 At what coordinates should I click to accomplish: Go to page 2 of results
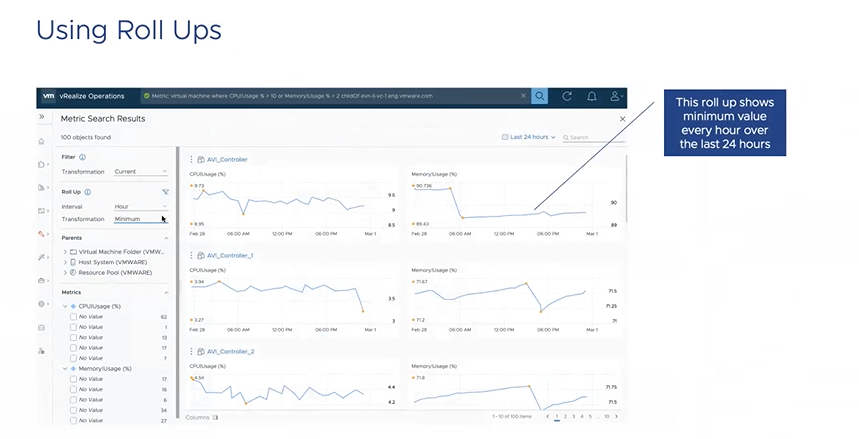click(565, 416)
